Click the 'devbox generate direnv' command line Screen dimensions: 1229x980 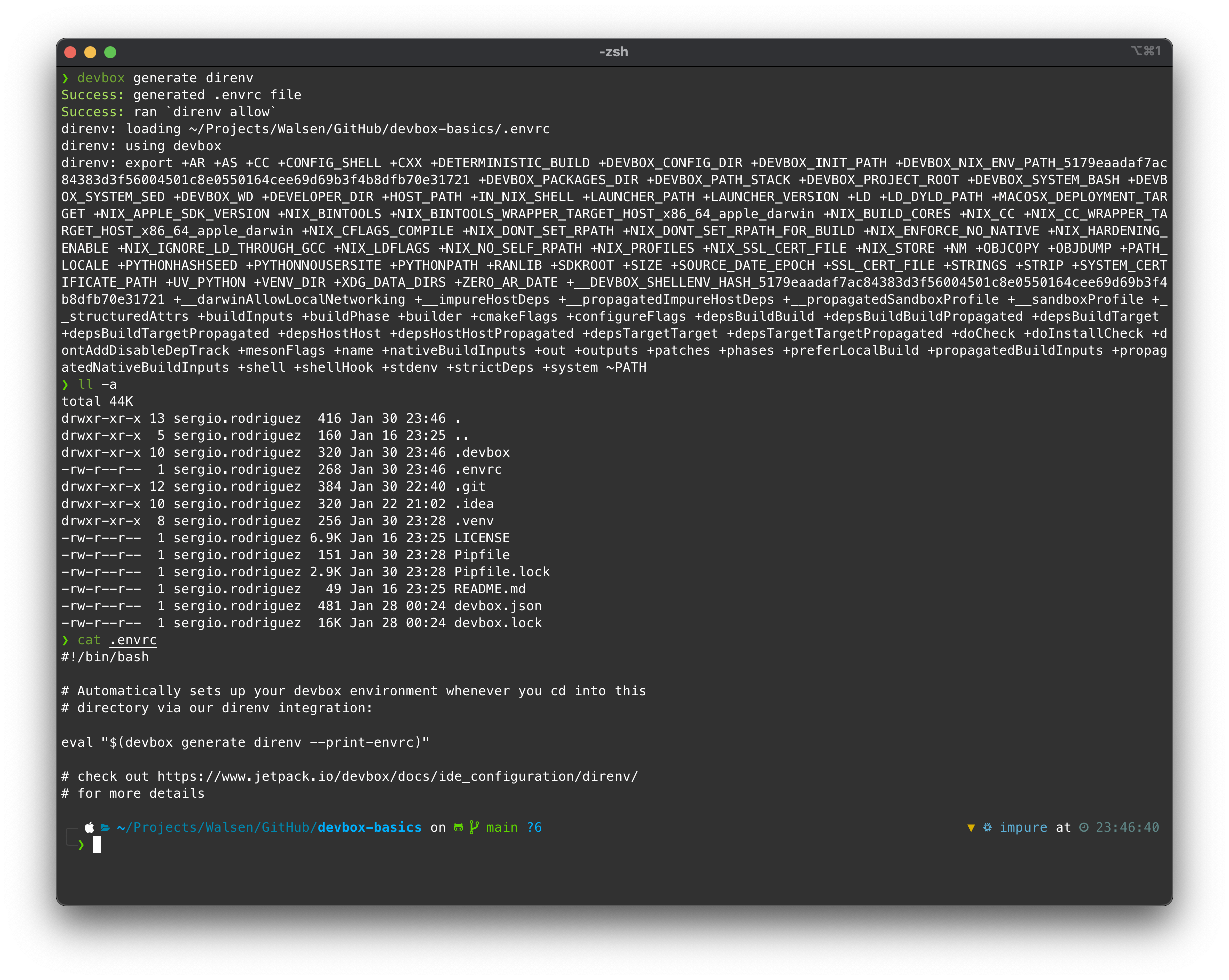(x=157, y=78)
